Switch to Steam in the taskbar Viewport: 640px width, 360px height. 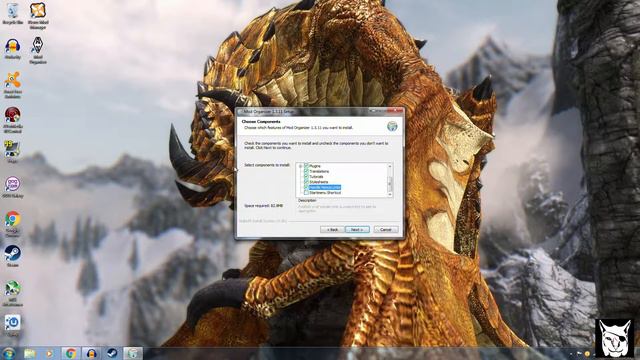click(112, 353)
